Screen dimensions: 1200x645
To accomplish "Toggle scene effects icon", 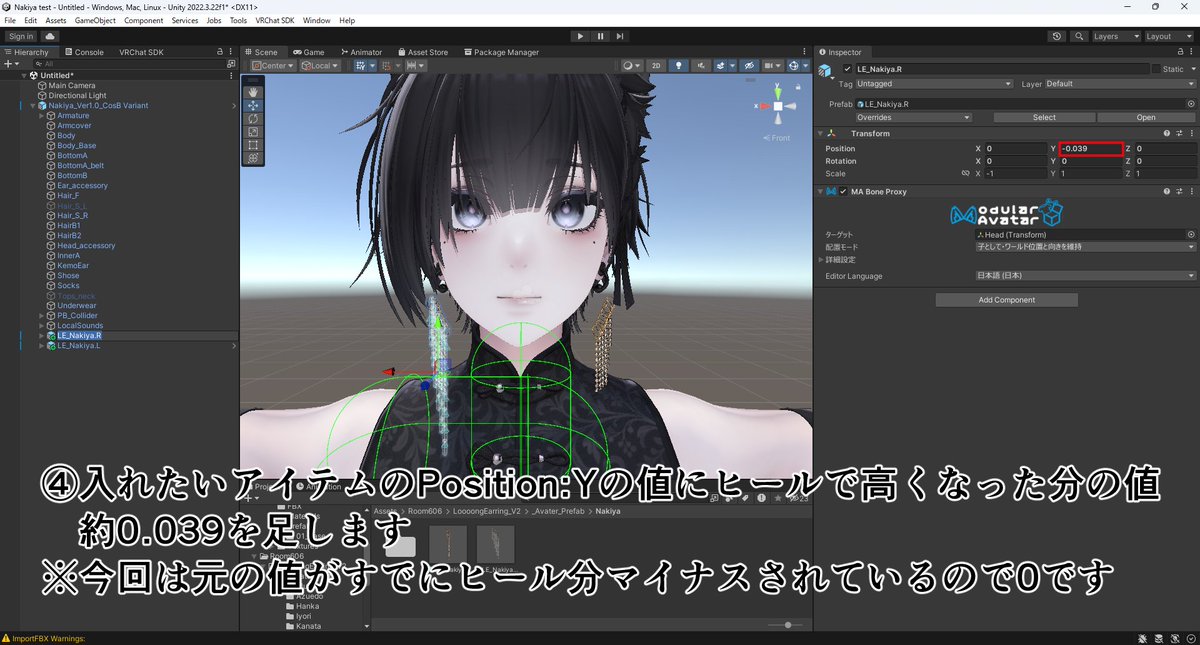I will pyautogui.click(x=722, y=65).
